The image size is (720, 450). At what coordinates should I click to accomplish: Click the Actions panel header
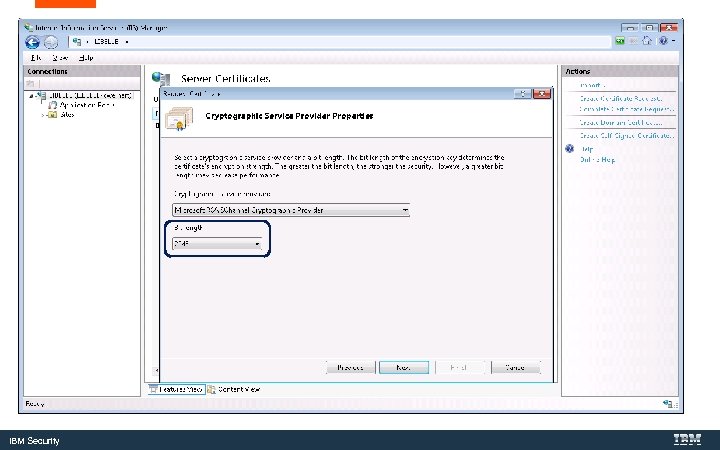(619, 72)
